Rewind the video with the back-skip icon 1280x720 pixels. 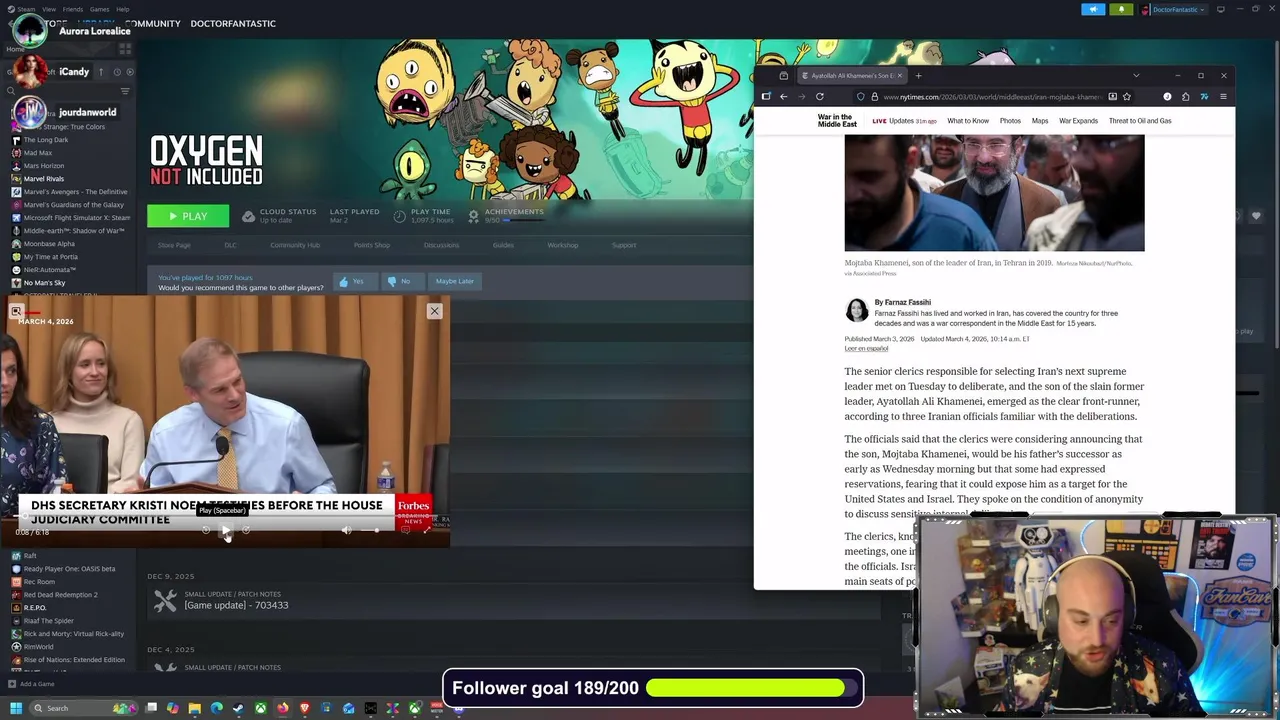coord(206,530)
